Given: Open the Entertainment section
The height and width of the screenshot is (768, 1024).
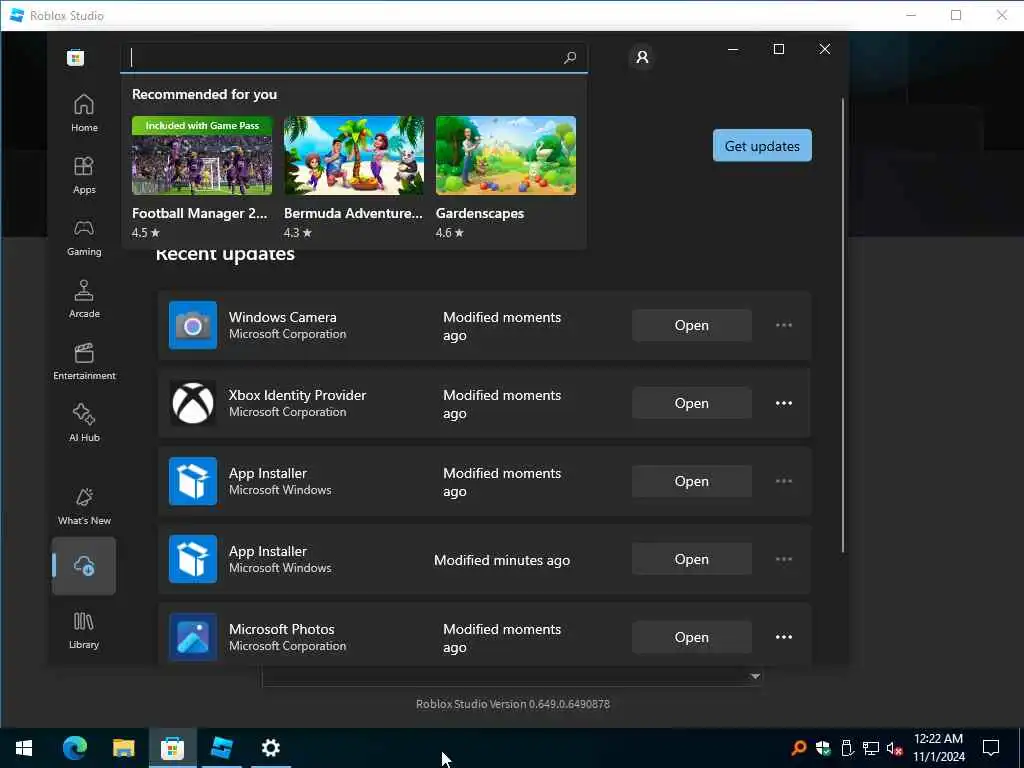Looking at the screenshot, I should point(84,361).
